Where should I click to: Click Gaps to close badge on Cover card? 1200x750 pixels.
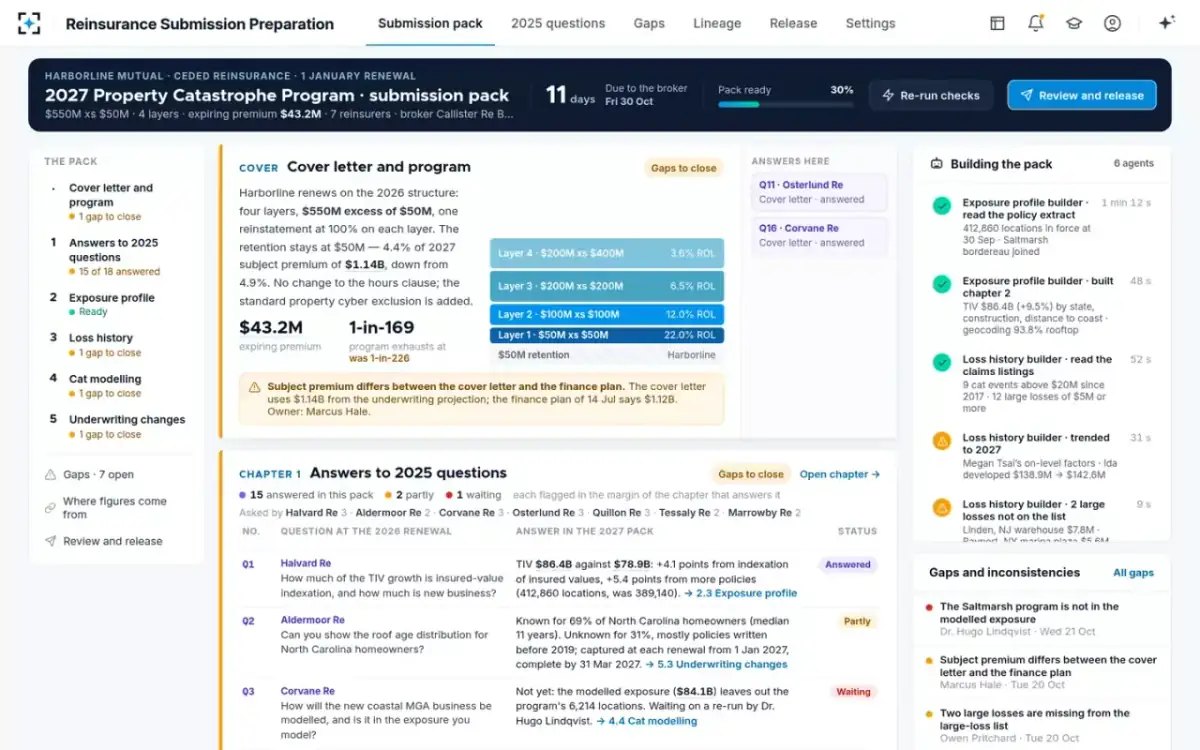point(684,168)
